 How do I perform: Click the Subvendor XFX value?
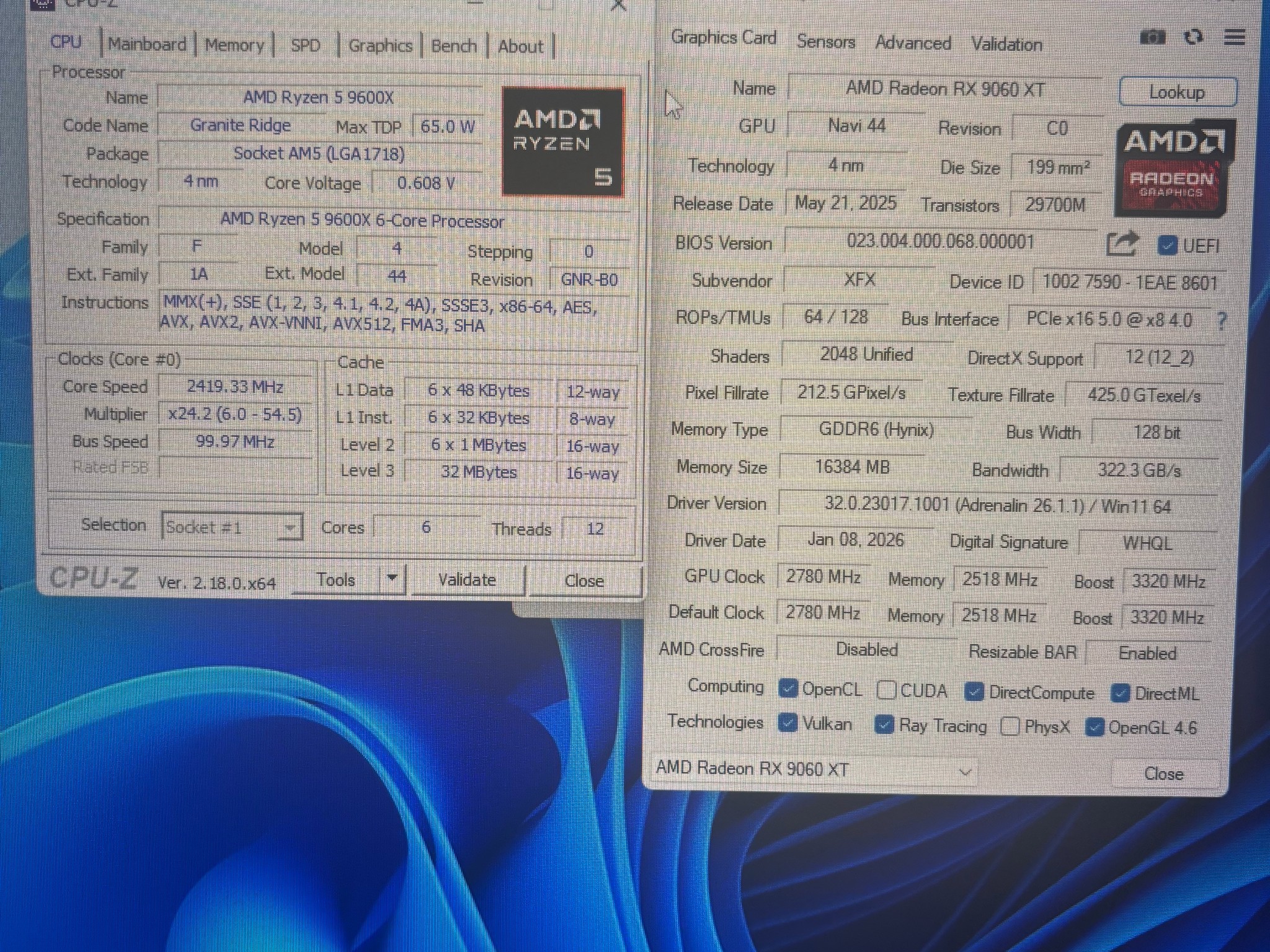859,280
